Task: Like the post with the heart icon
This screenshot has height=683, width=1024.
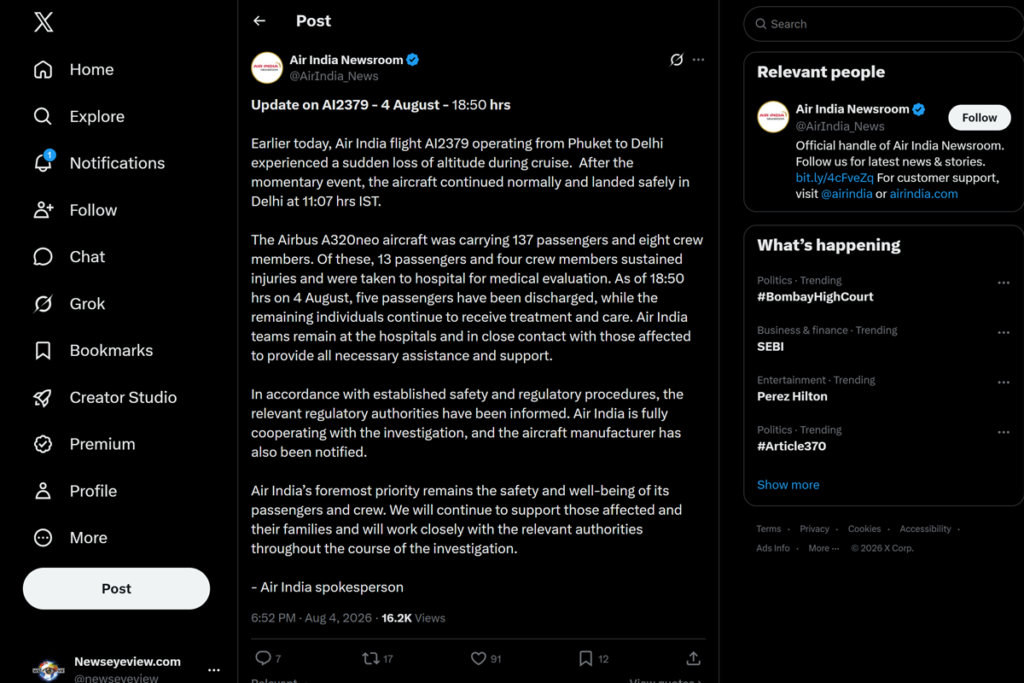Action: pyautogui.click(x=478, y=658)
